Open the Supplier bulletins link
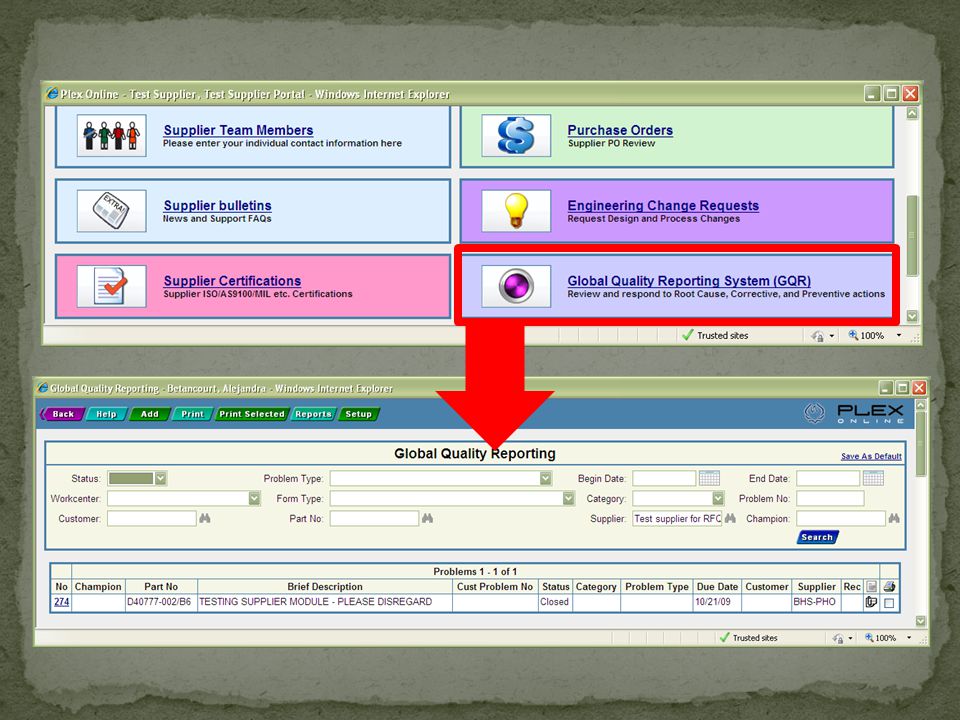The image size is (960, 720). (x=217, y=205)
